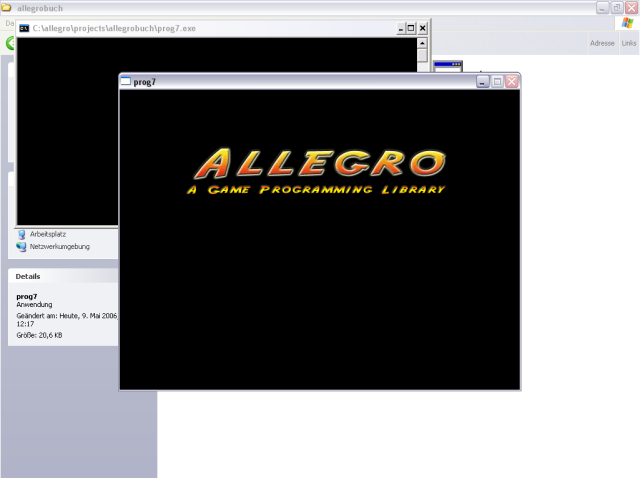Viewport: 640px width, 478px height.
Task: Click the Adresse toolbar label
Action: point(602,44)
